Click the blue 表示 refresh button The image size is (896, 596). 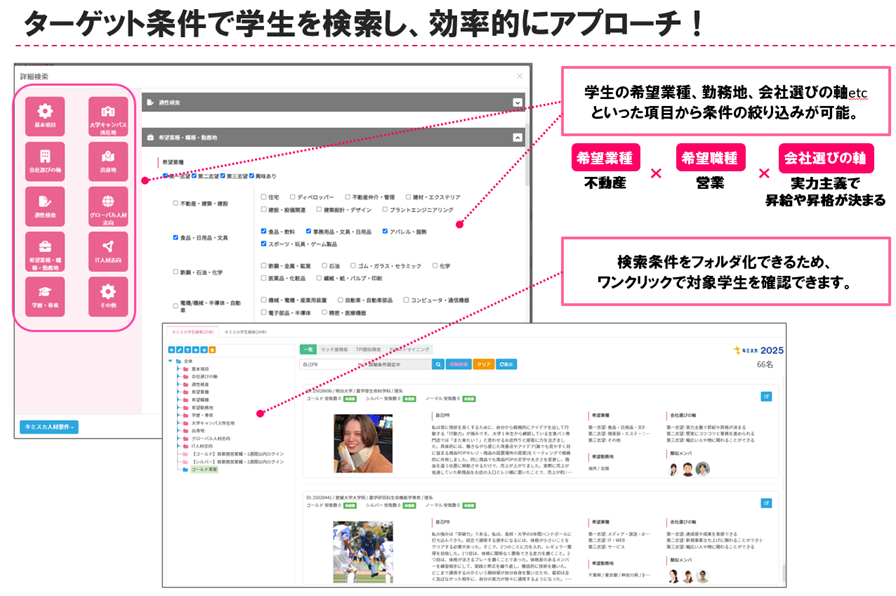pyautogui.click(x=506, y=365)
